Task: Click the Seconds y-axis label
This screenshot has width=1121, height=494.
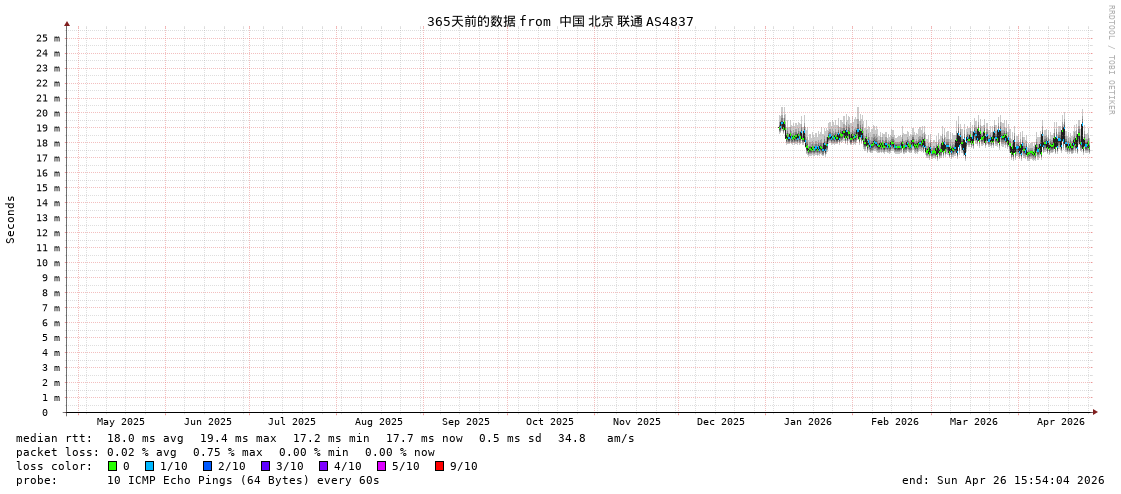Action: click(11, 219)
